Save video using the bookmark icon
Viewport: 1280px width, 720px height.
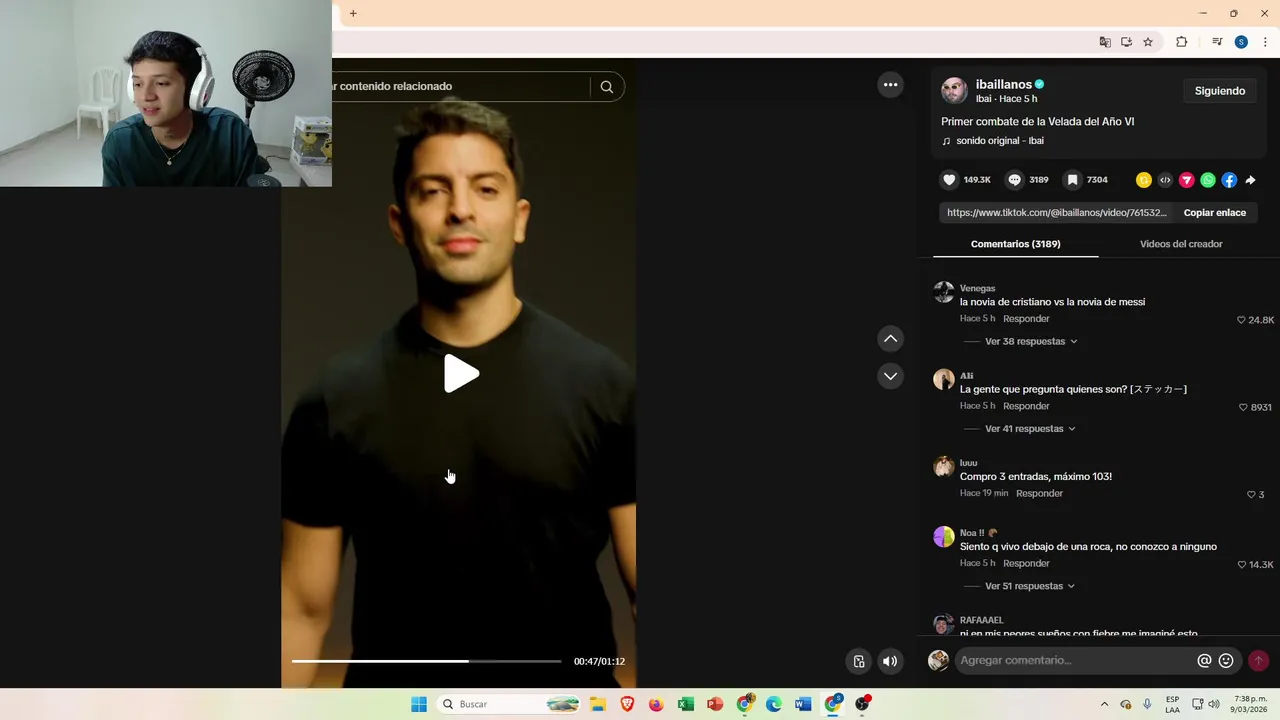1072,180
